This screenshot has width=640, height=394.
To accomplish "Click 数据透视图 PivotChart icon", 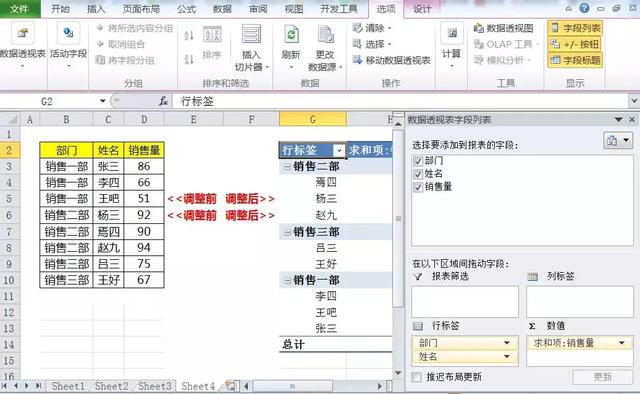I will tap(478, 28).
